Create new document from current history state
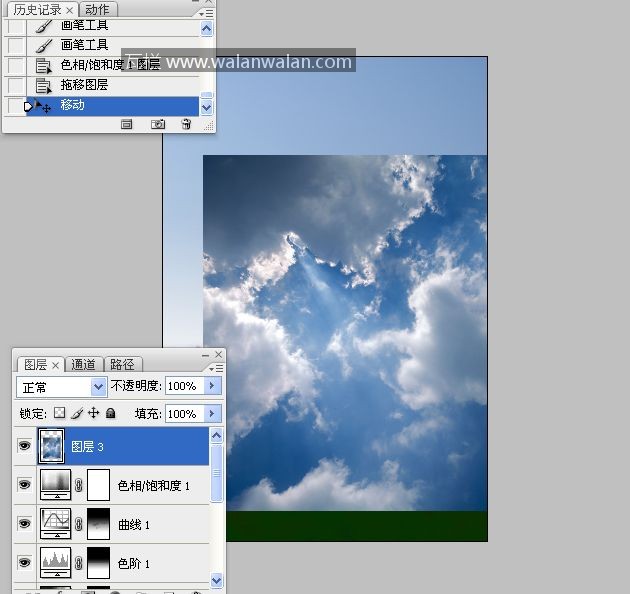This screenshot has height=594, width=630. pos(127,125)
